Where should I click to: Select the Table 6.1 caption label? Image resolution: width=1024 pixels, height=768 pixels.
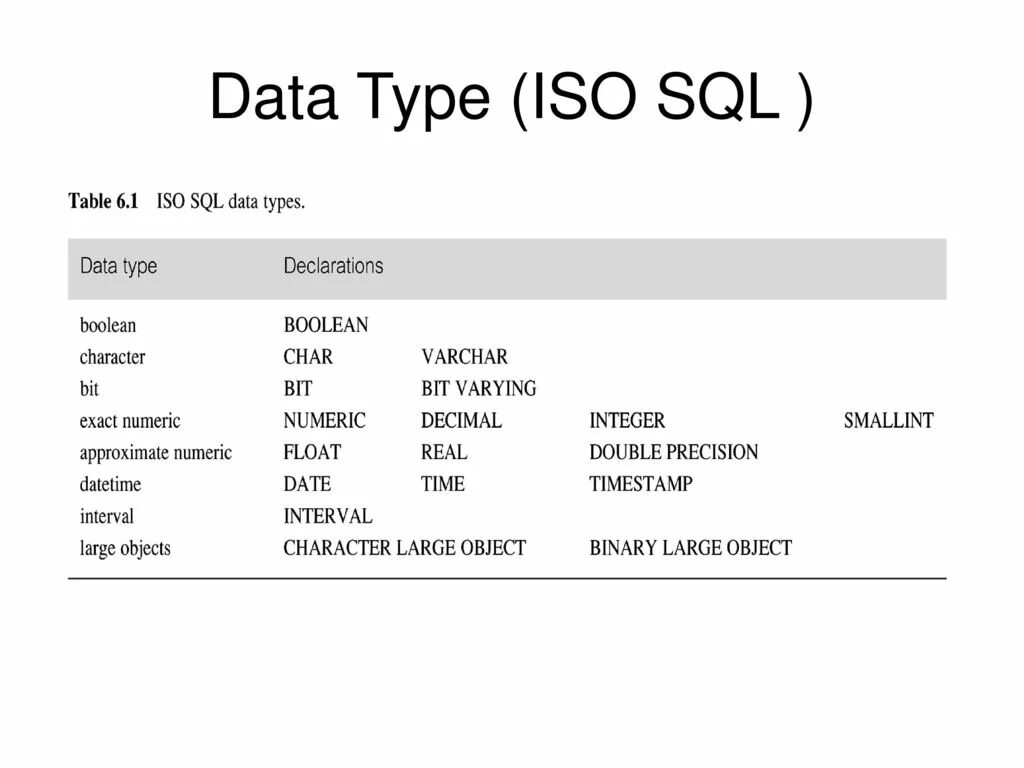click(103, 201)
